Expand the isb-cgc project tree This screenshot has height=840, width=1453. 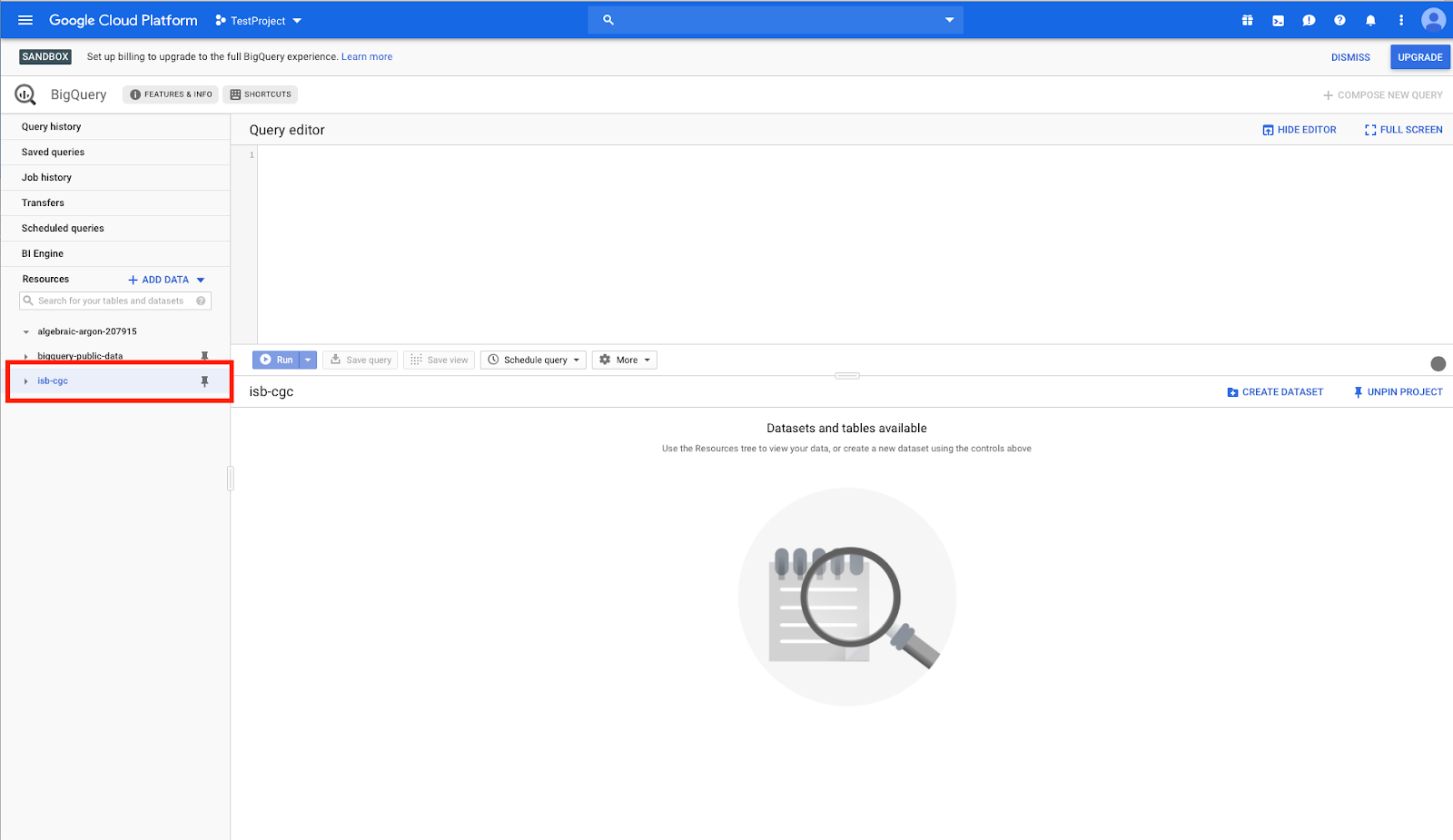click(25, 381)
